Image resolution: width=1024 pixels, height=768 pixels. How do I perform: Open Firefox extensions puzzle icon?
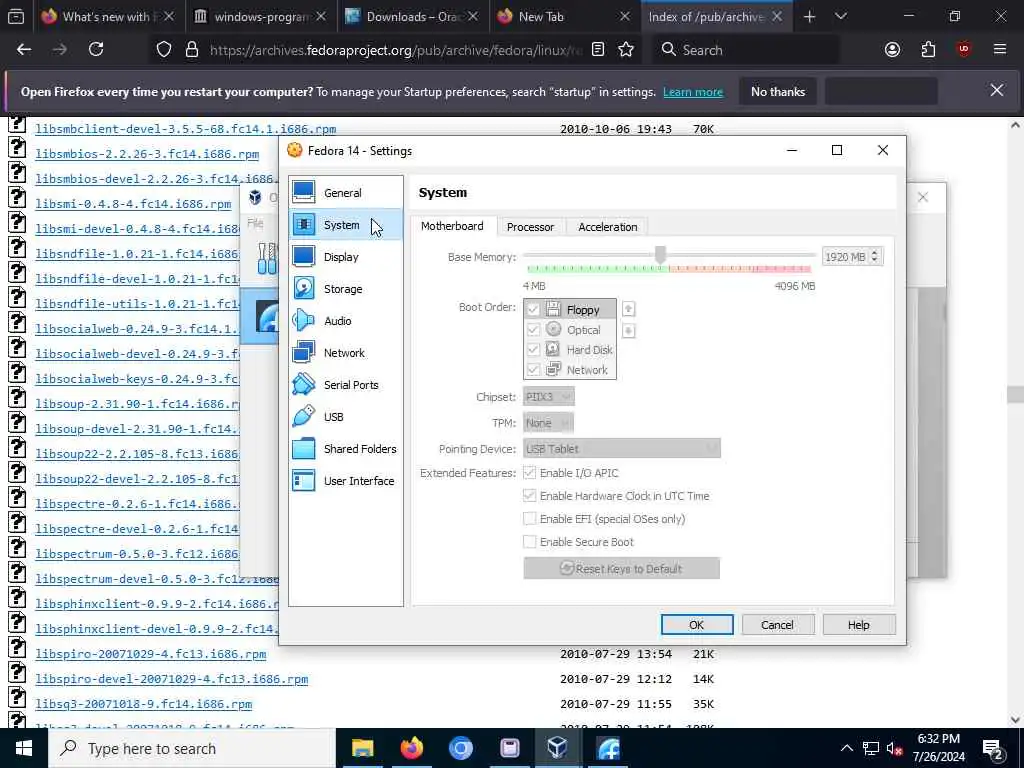tap(928, 50)
